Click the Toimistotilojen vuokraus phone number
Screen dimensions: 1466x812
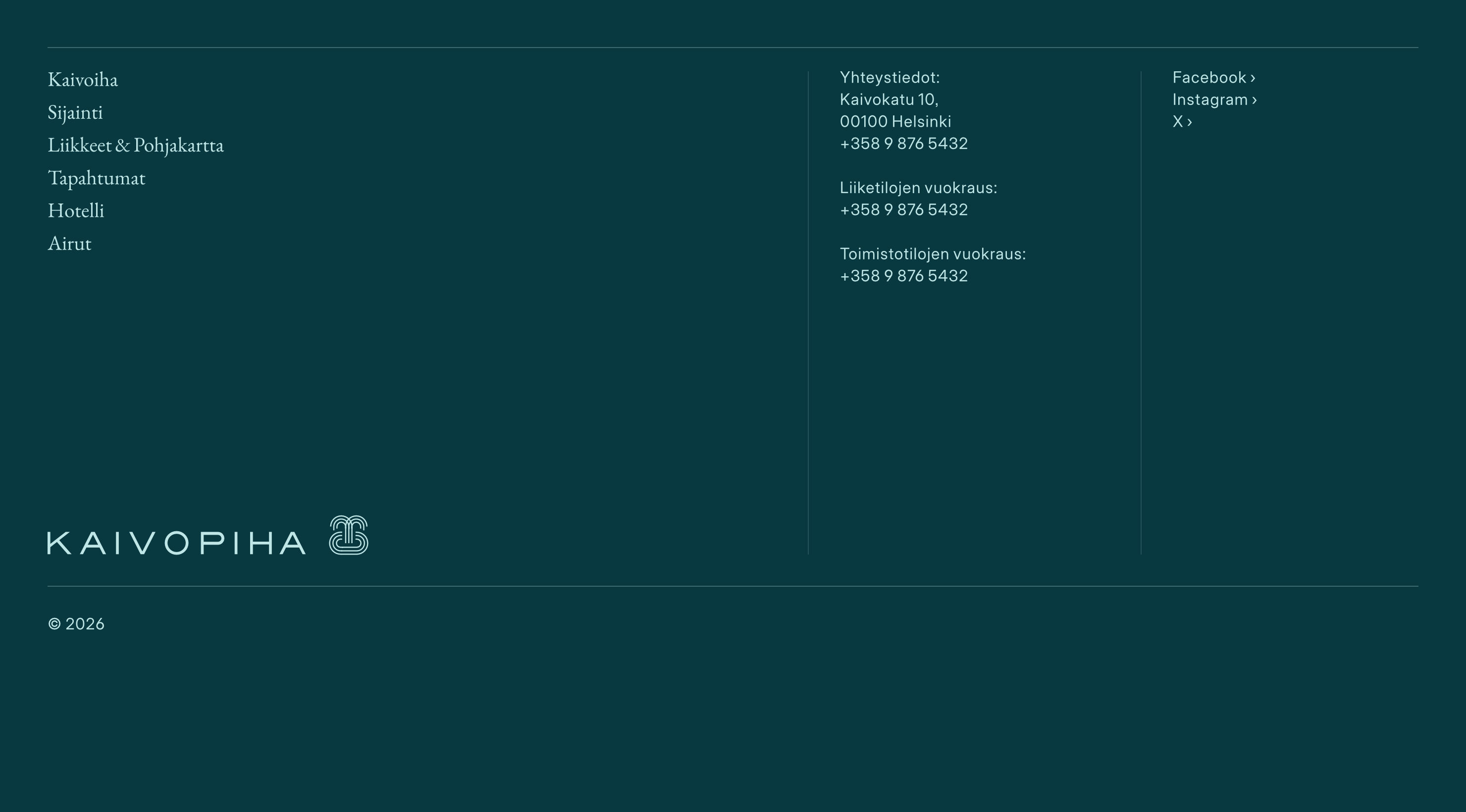903,276
